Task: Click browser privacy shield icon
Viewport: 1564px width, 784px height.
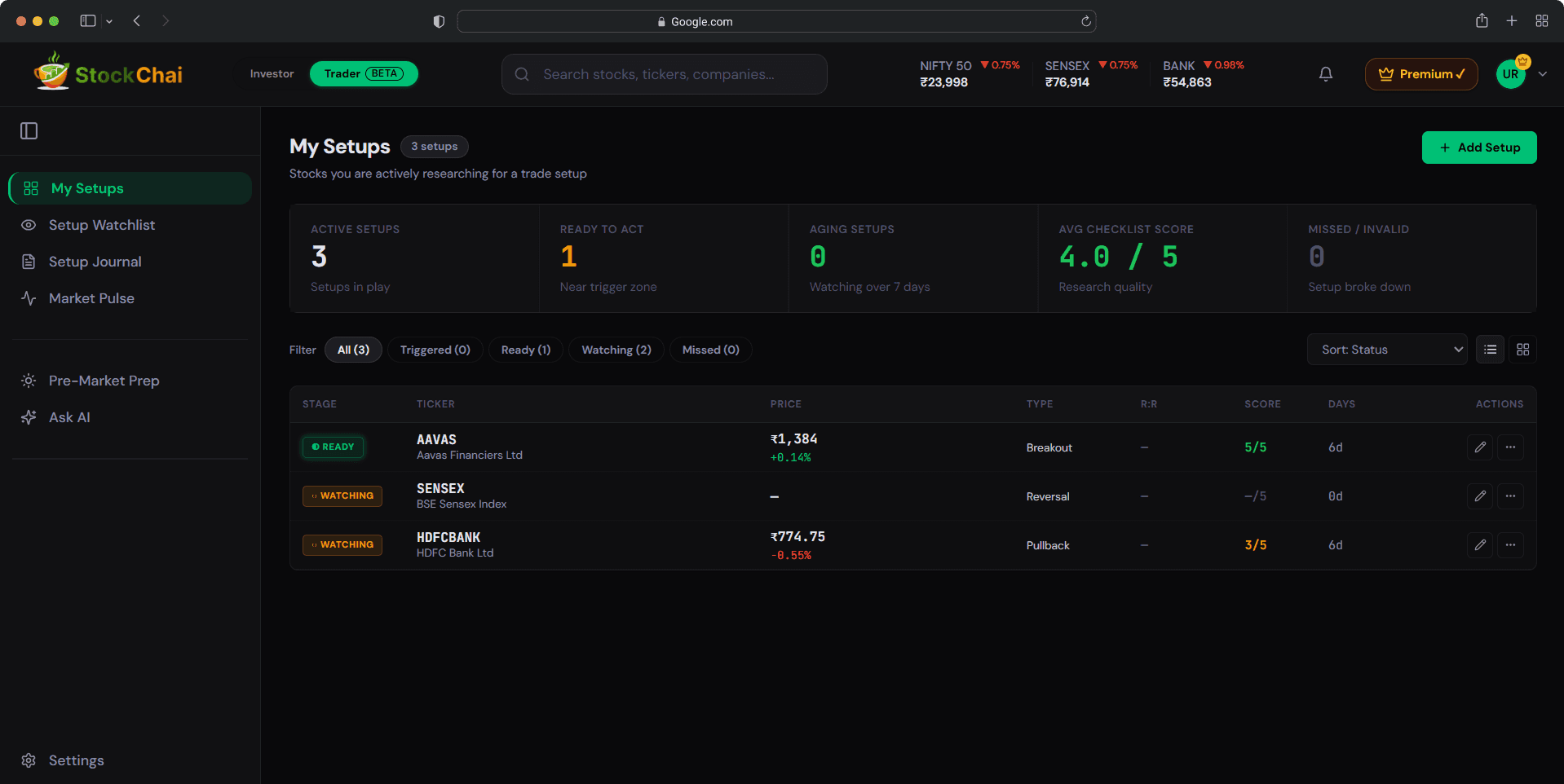Action: 439,21
